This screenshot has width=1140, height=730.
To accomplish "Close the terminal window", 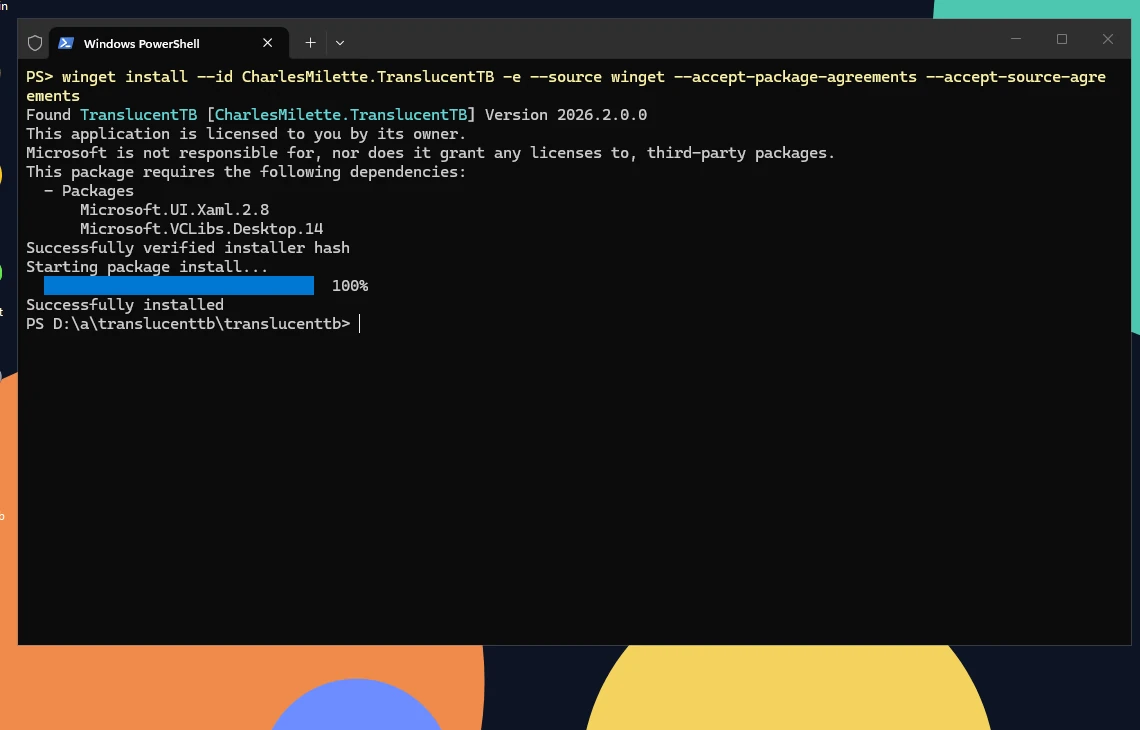I will tap(1107, 39).
